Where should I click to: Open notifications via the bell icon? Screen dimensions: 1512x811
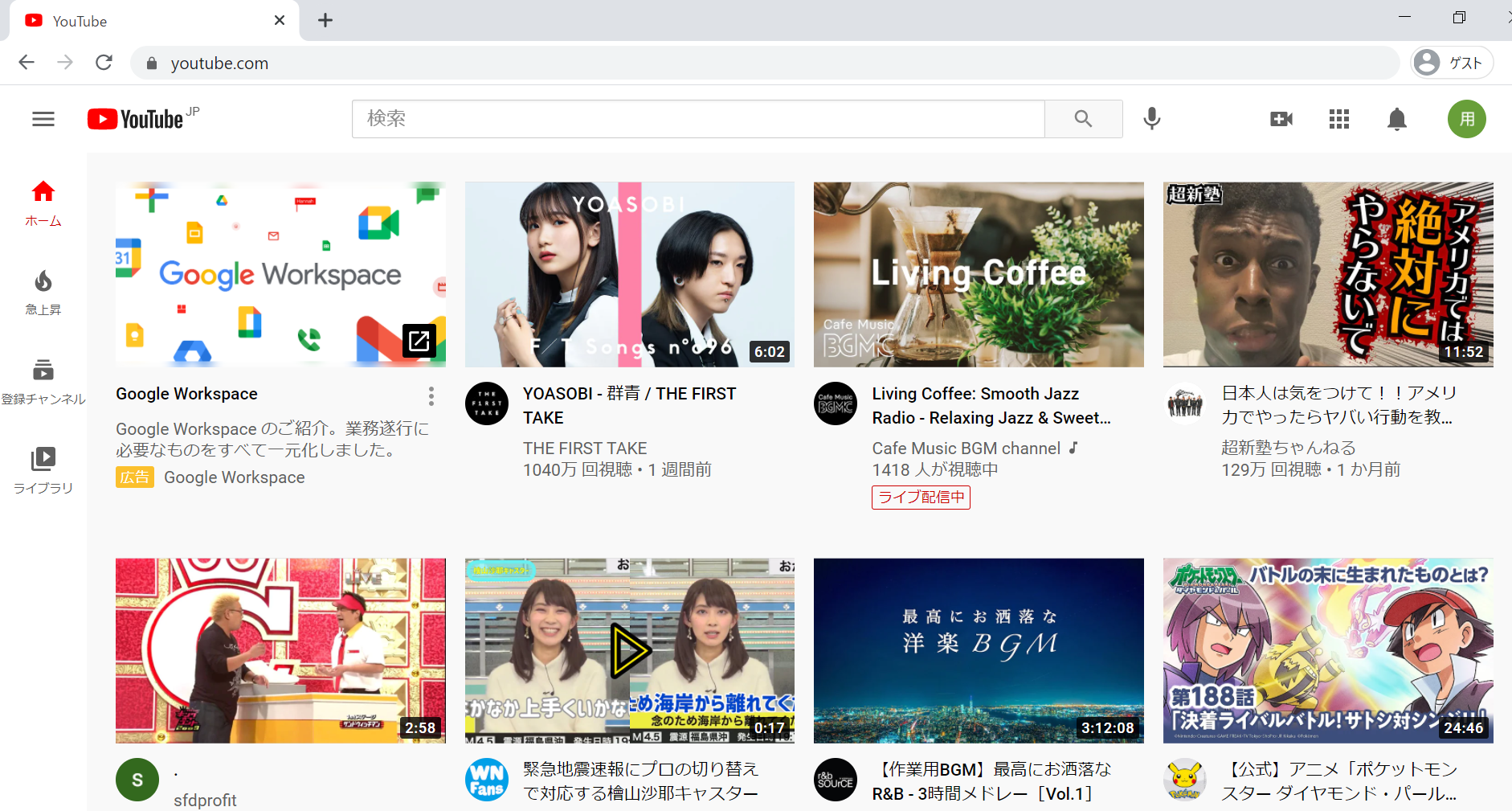[1396, 118]
